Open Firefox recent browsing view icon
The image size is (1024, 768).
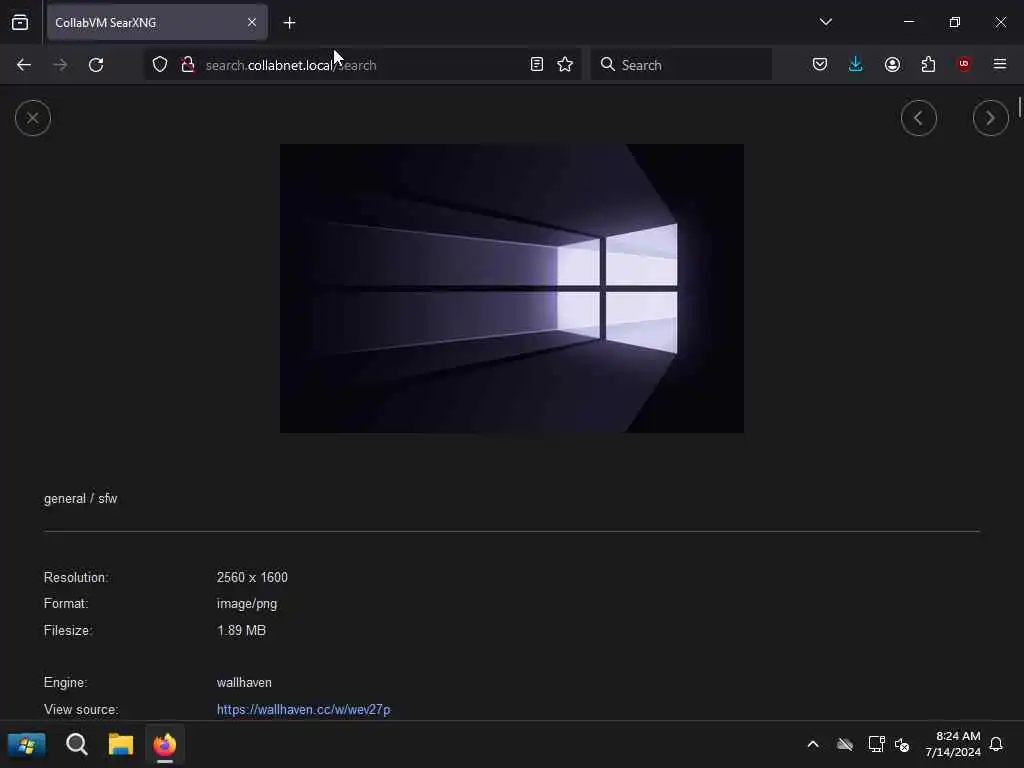tap(20, 22)
